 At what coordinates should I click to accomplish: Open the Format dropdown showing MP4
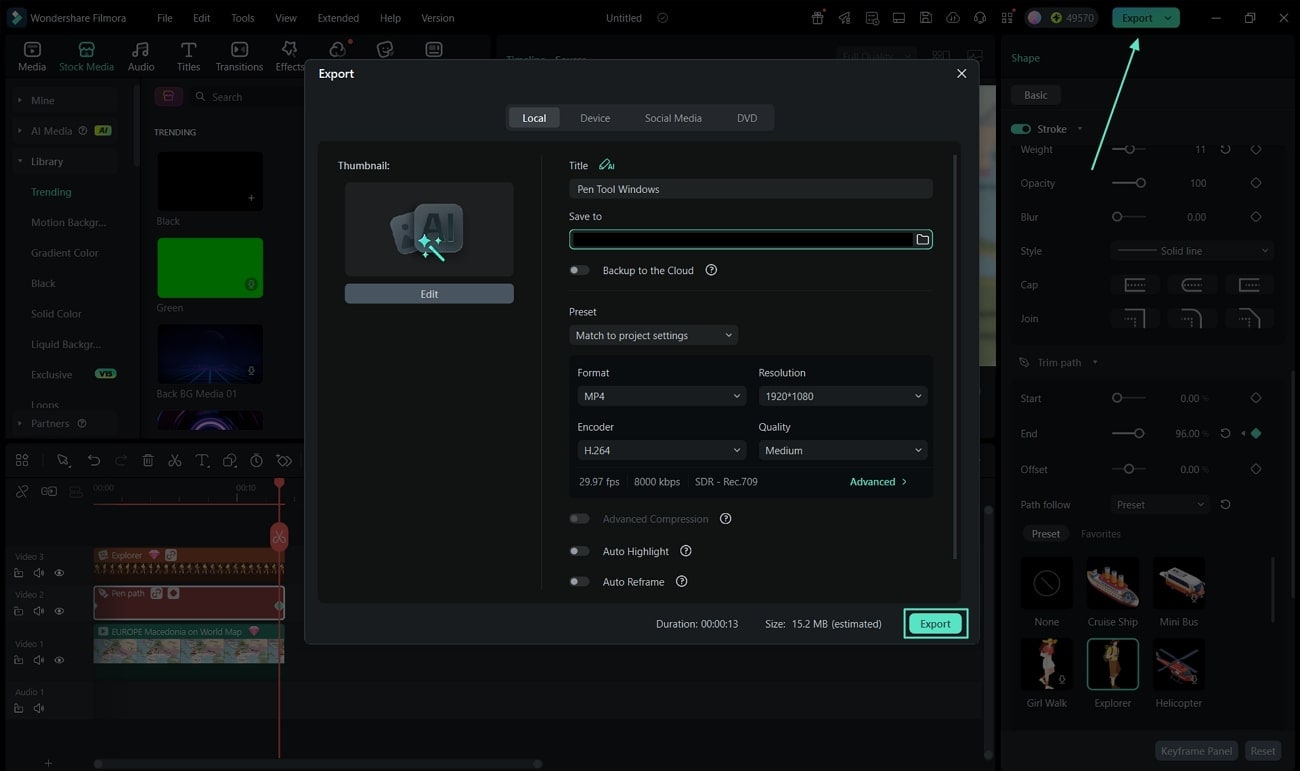pyautogui.click(x=661, y=395)
